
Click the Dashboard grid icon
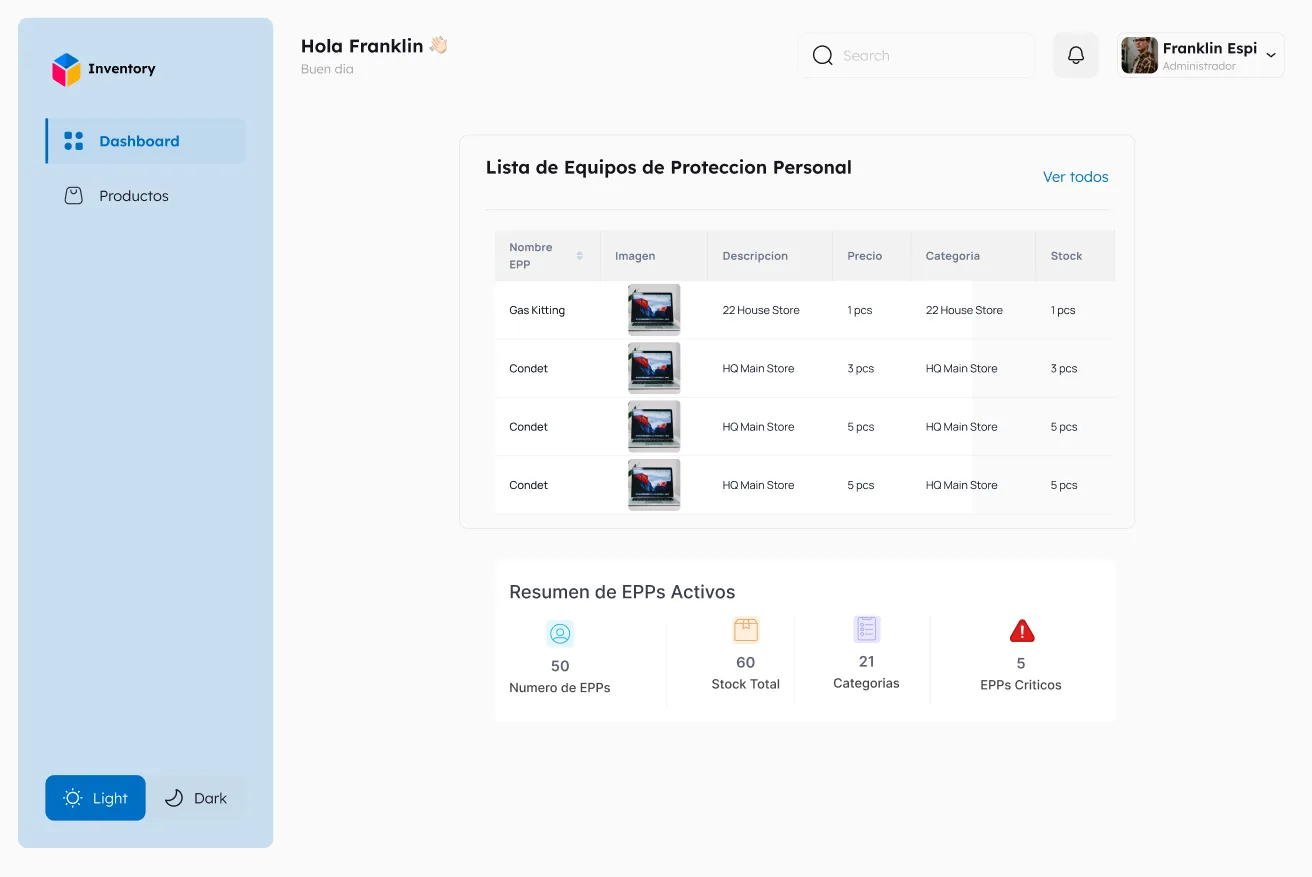click(x=73, y=141)
